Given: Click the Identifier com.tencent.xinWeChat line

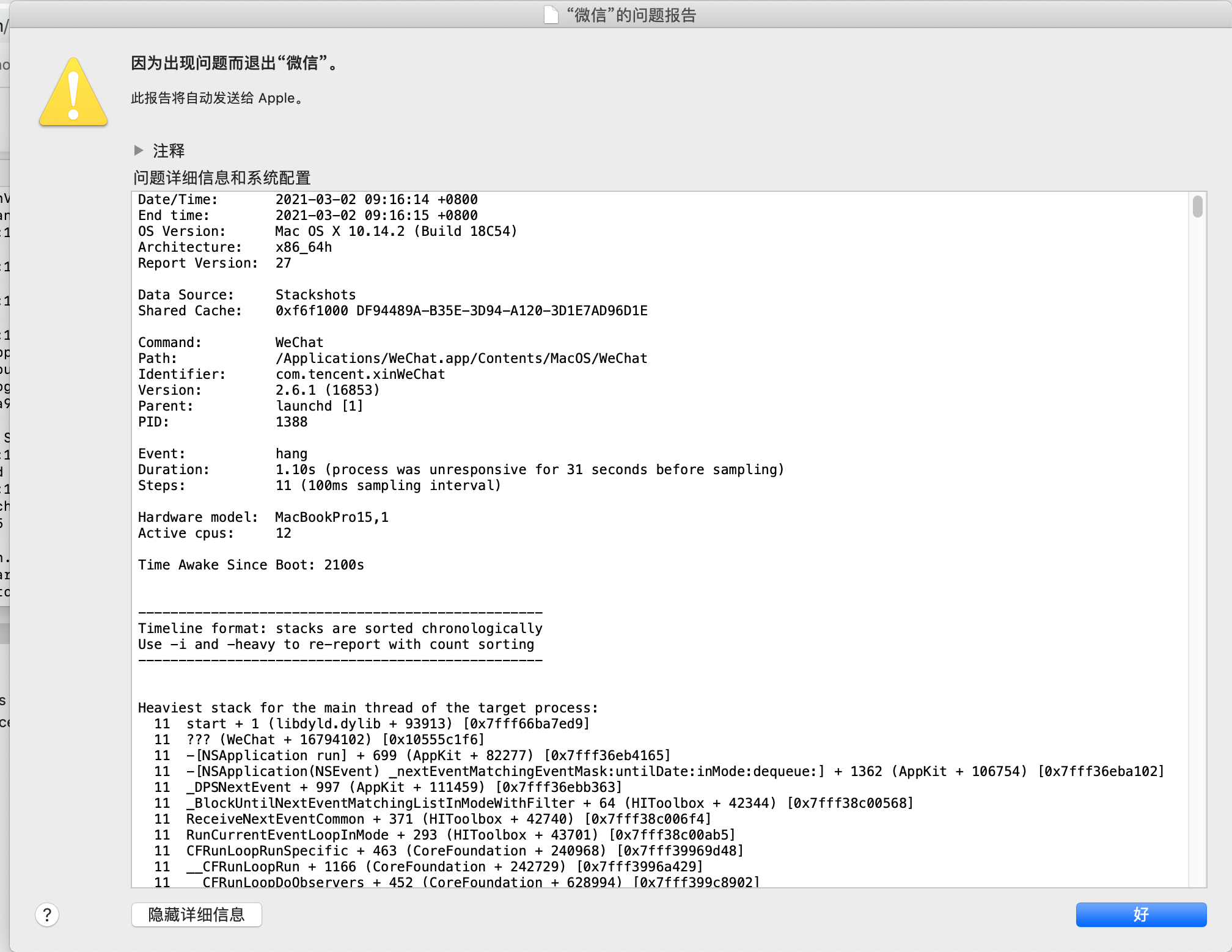Looking at the screenshot, I should (x=291, y=375).
